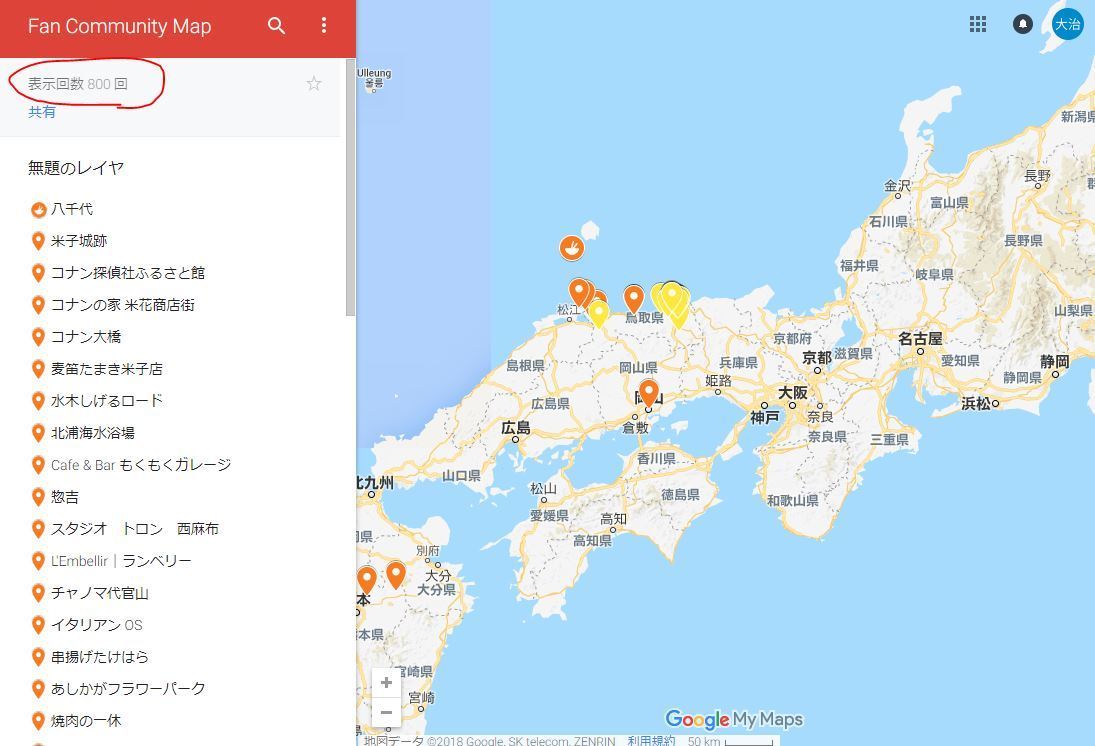Click the yellow pin near 松江

[x=598, y=313]
